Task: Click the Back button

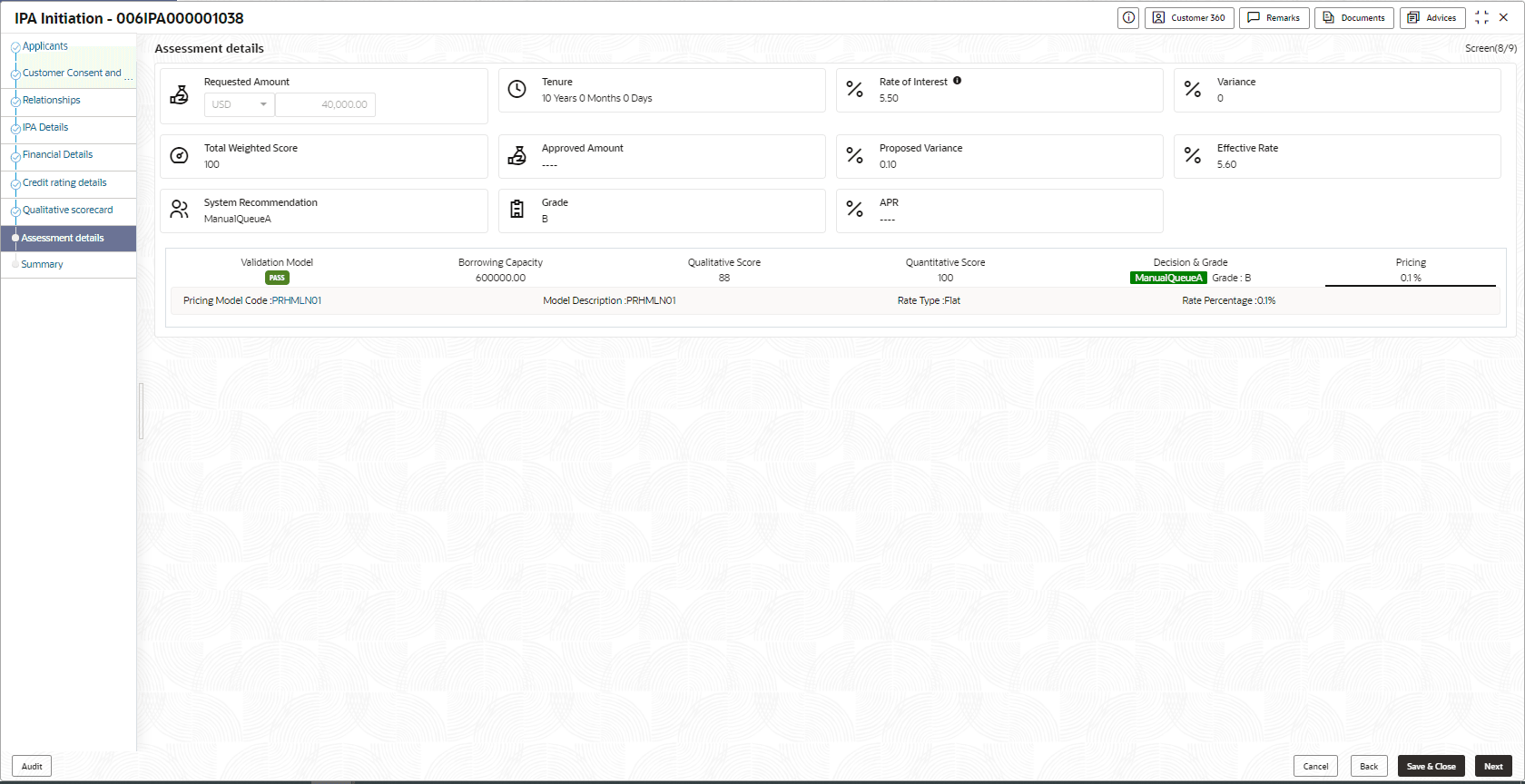Action: coord(1369,766)
